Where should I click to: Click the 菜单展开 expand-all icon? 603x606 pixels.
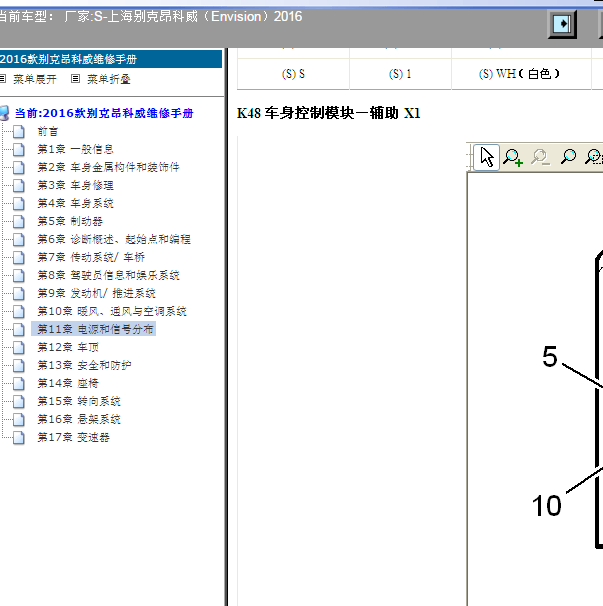(3, 79)
